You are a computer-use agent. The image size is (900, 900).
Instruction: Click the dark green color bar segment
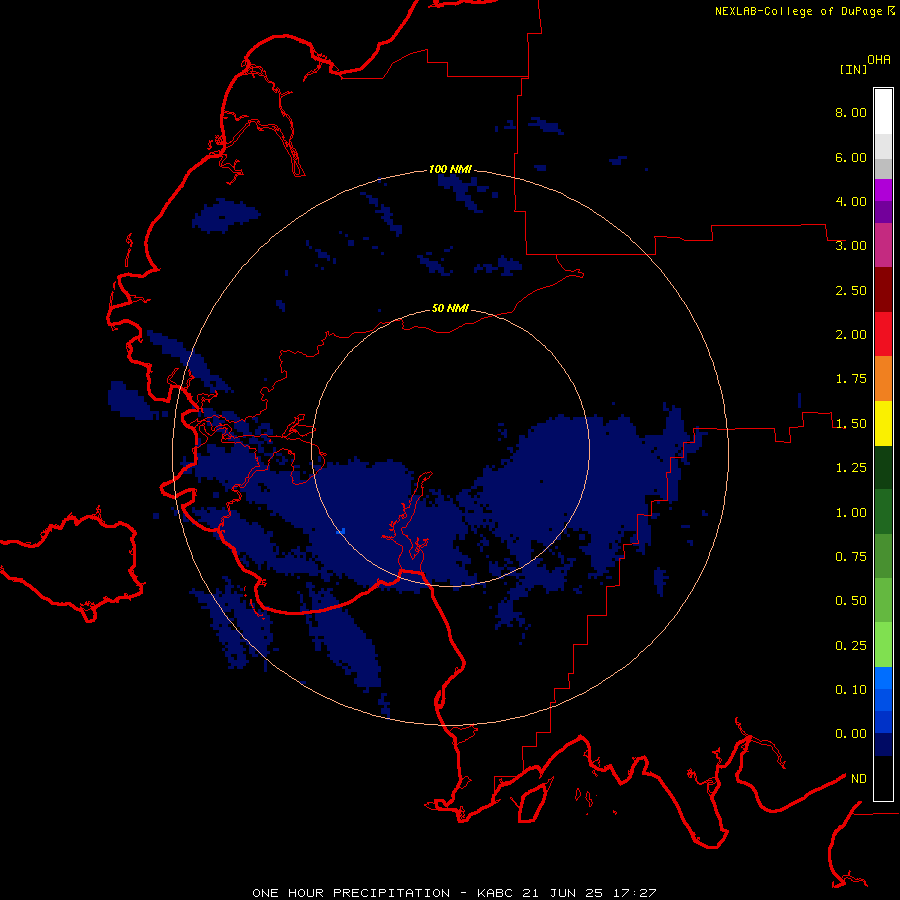click(x=883, y=467)
